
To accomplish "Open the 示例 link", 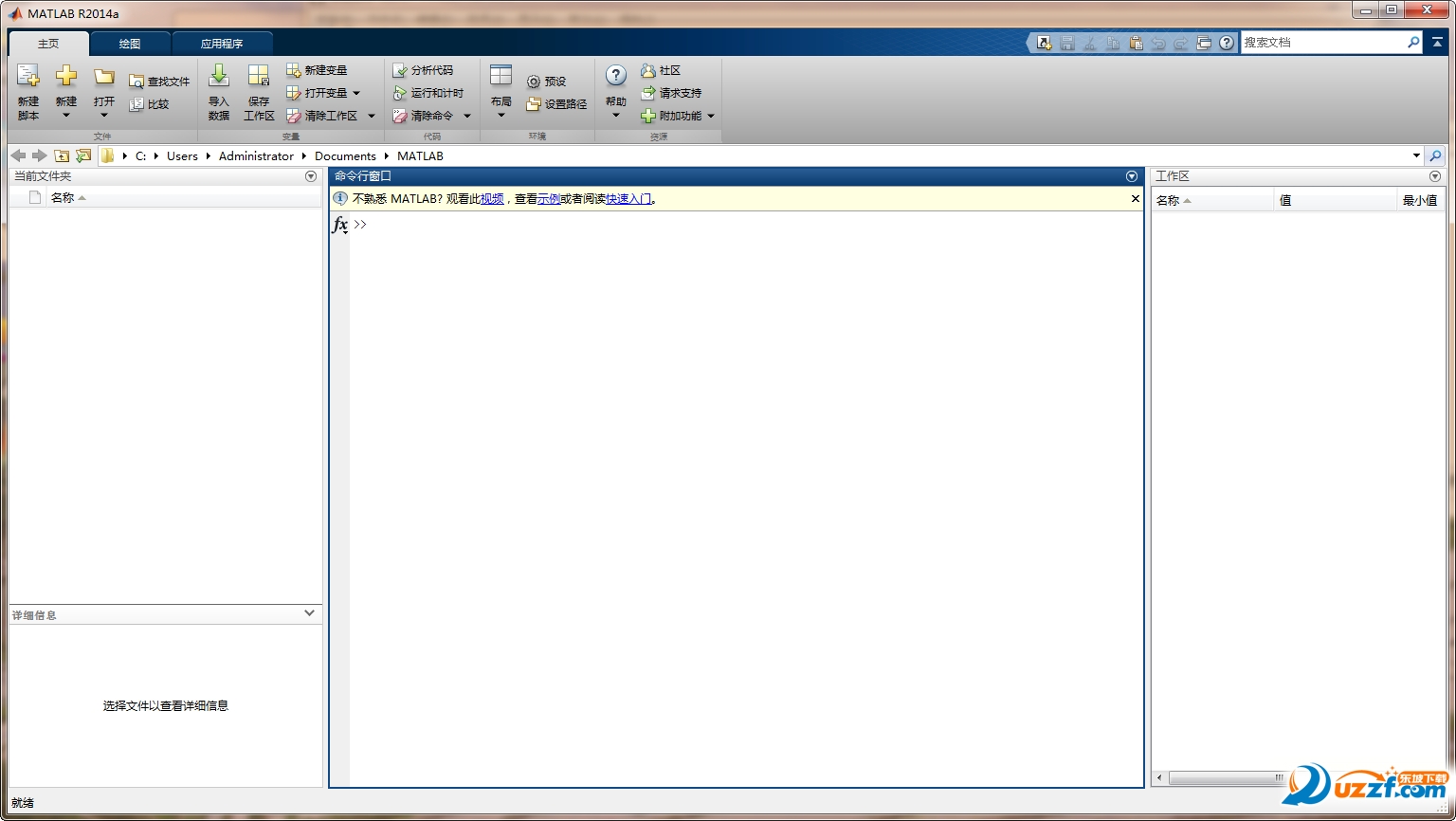I will tap(549, 199).
